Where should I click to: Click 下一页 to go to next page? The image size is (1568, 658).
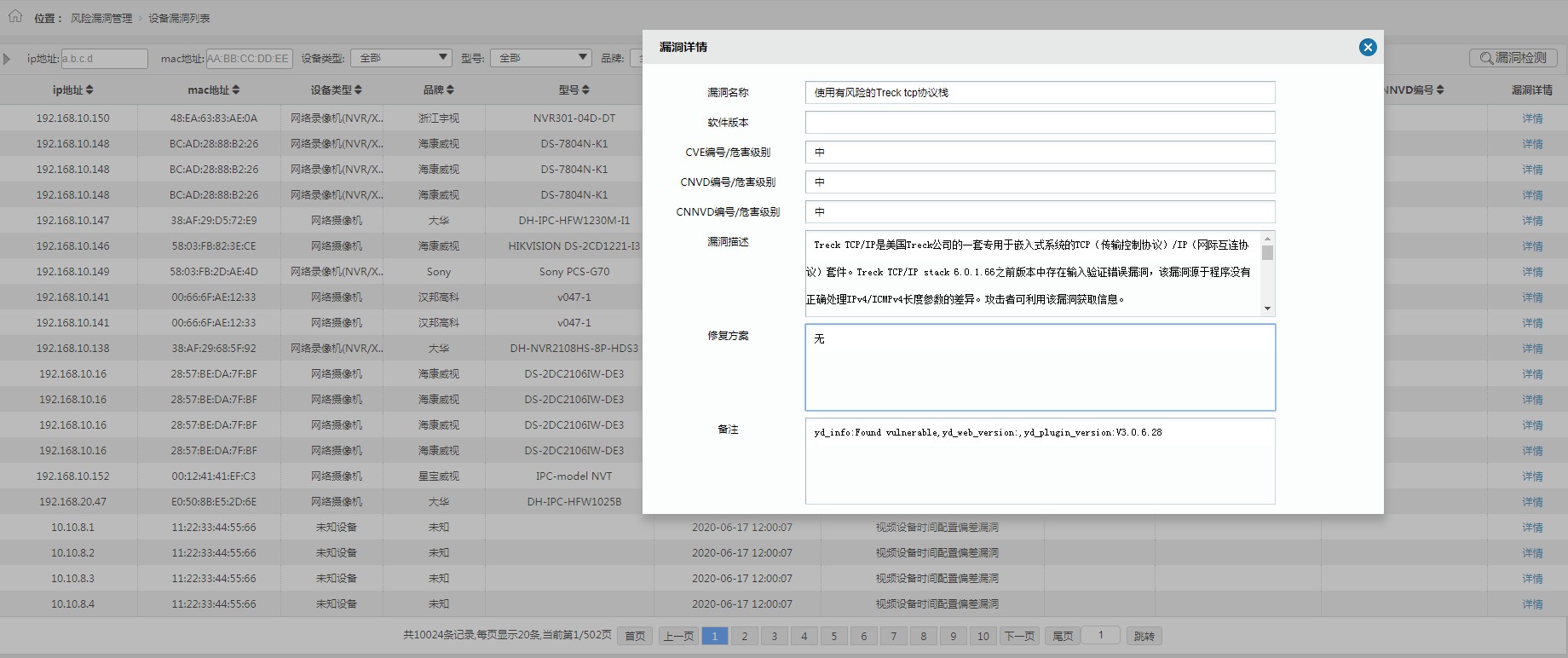click(1019, 636)
